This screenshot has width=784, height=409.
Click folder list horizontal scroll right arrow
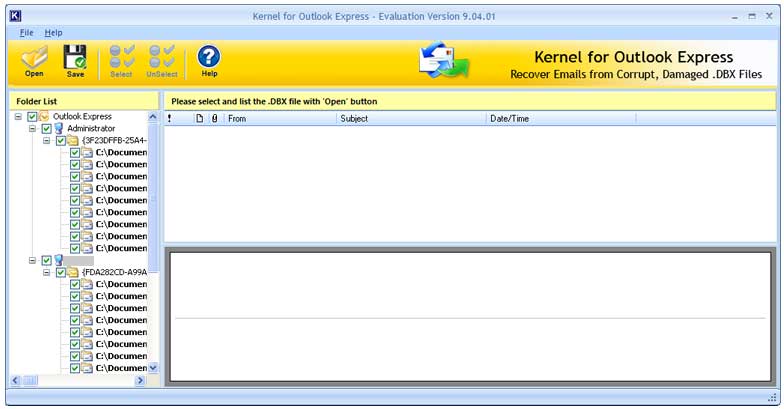[140, 380]
